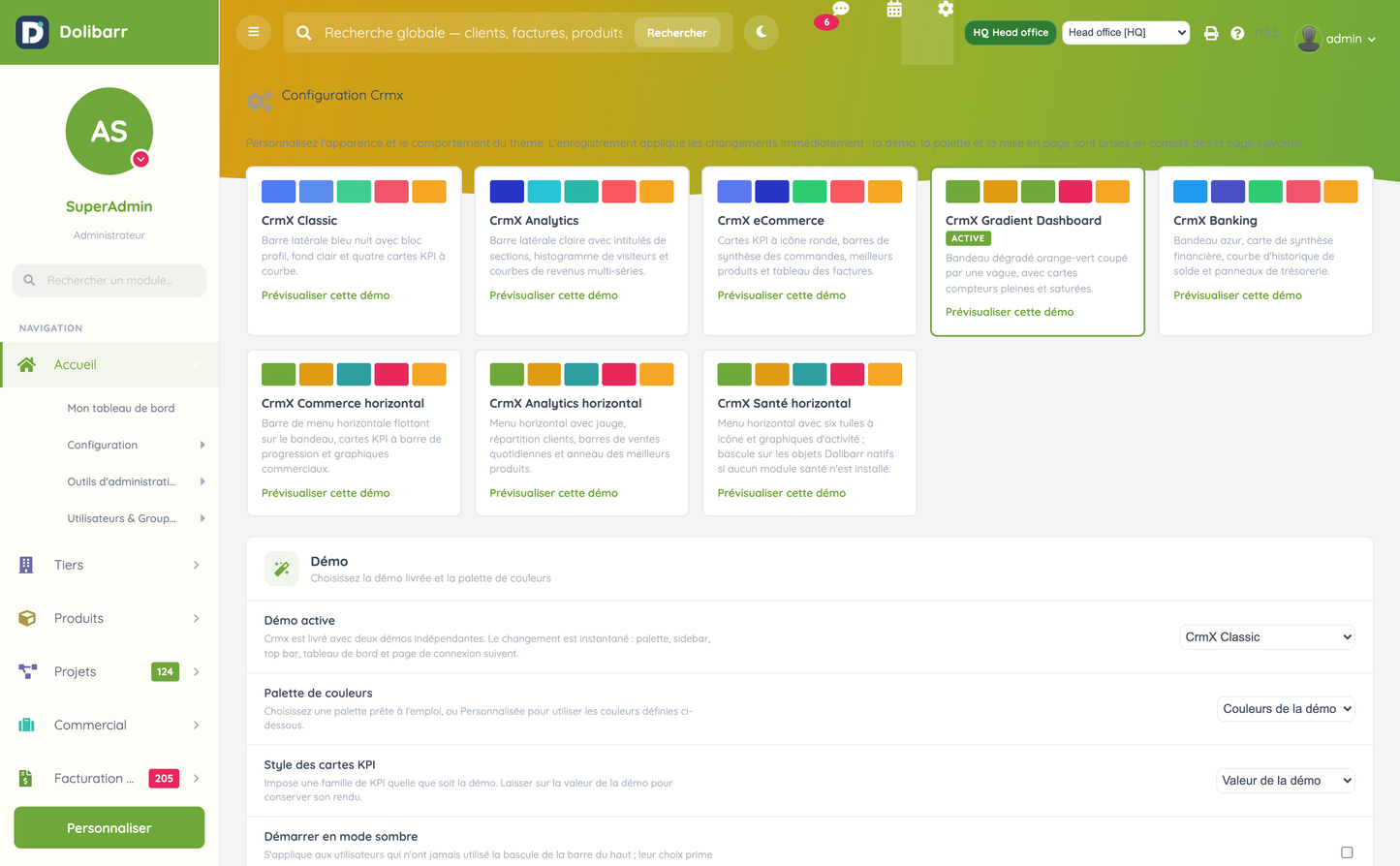The height and width of the screenshot is (866, 1400).
Task: Preview the CrmX Banking demo link
Action: click(x=1237, y=295)
